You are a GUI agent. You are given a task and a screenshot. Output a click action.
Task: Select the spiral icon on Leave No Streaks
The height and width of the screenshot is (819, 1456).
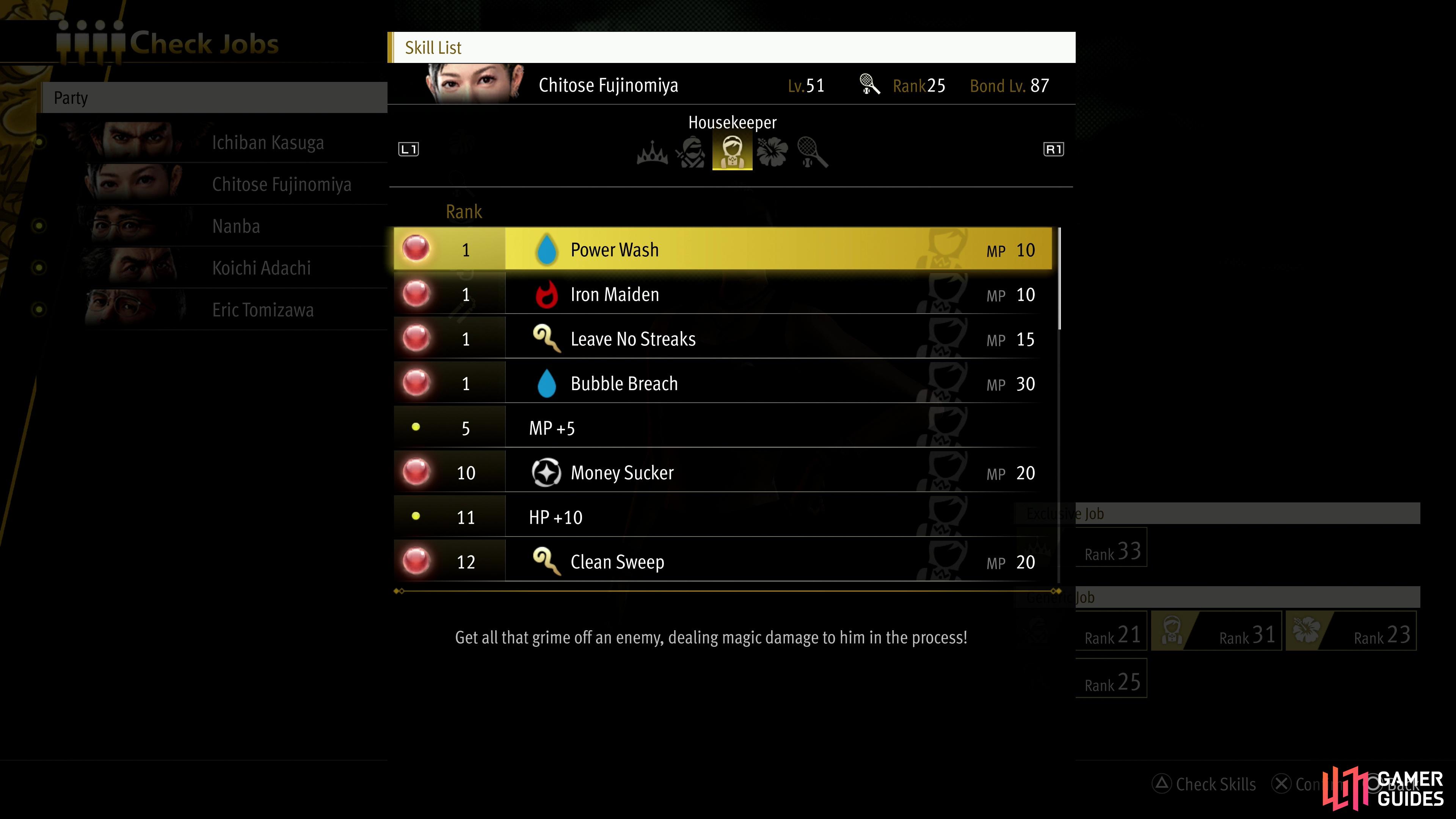548,338
